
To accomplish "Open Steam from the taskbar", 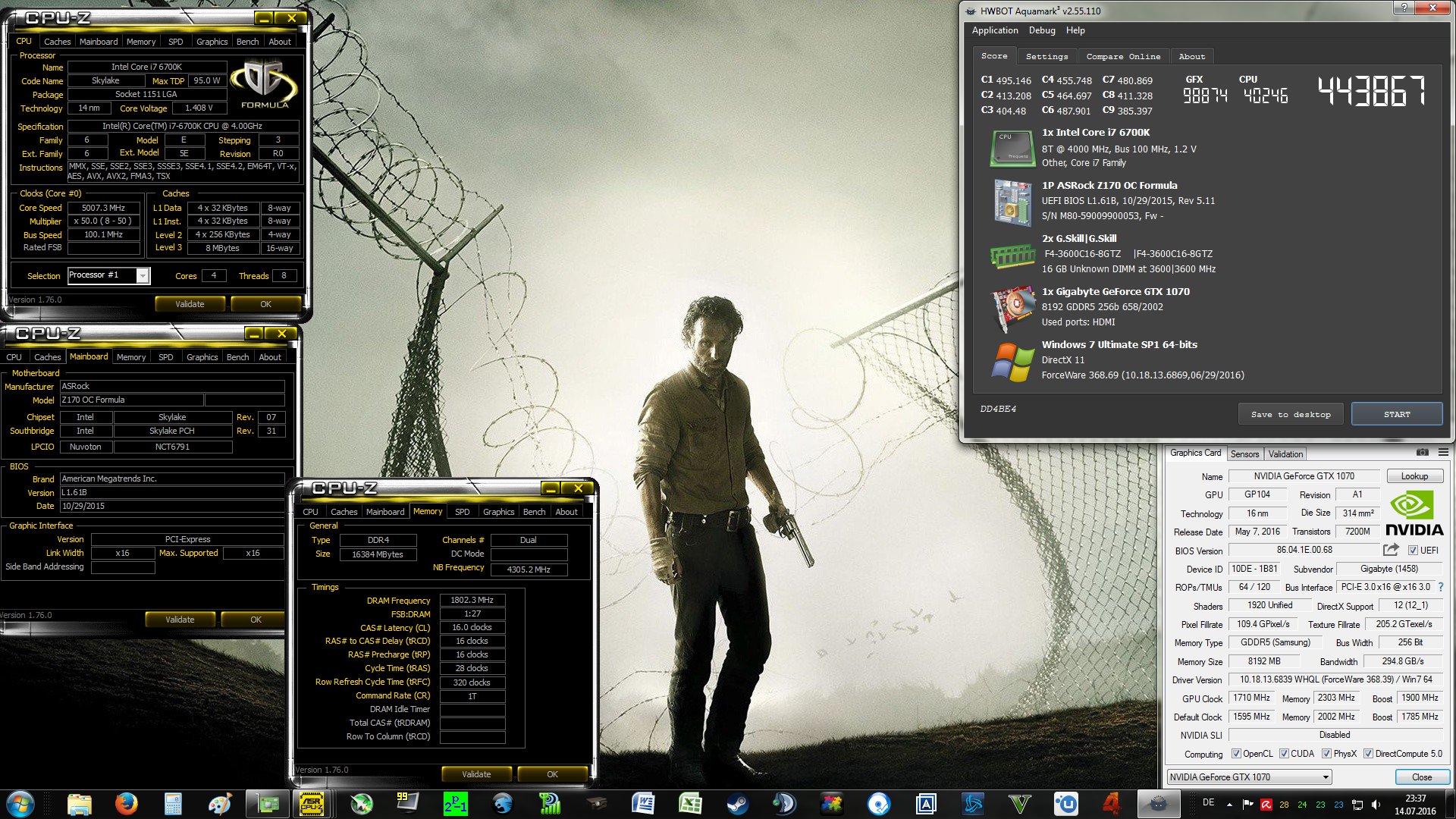I will [737, 803].
